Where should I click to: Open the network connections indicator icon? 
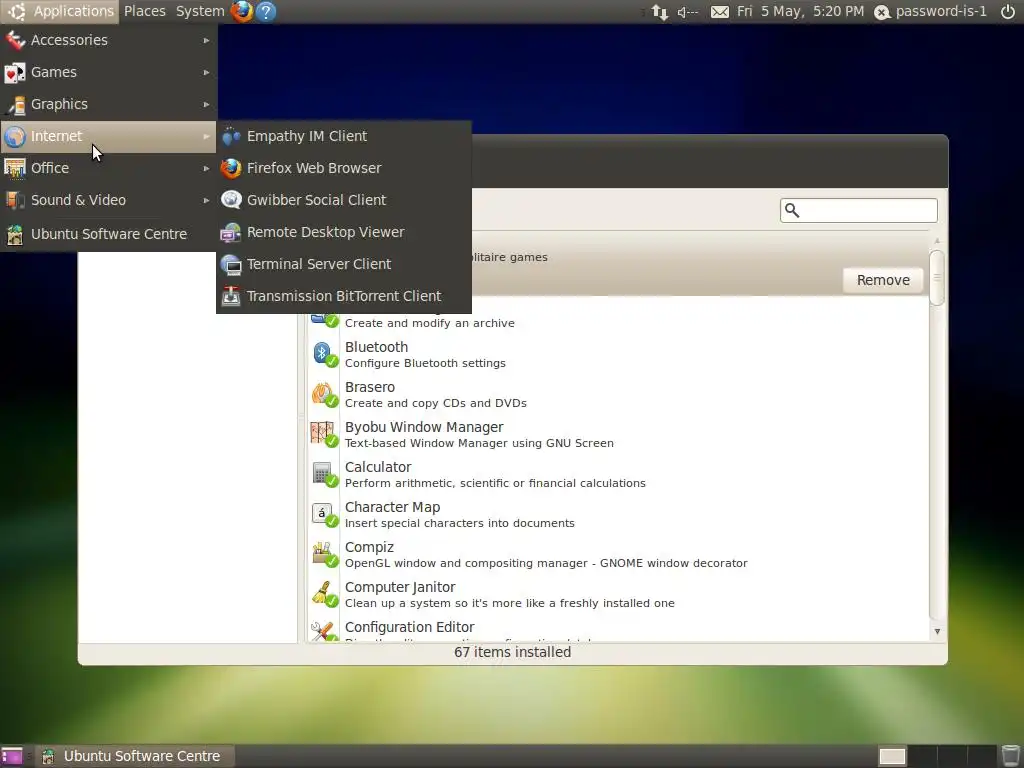pyautogui.click(x=660, y=12)
